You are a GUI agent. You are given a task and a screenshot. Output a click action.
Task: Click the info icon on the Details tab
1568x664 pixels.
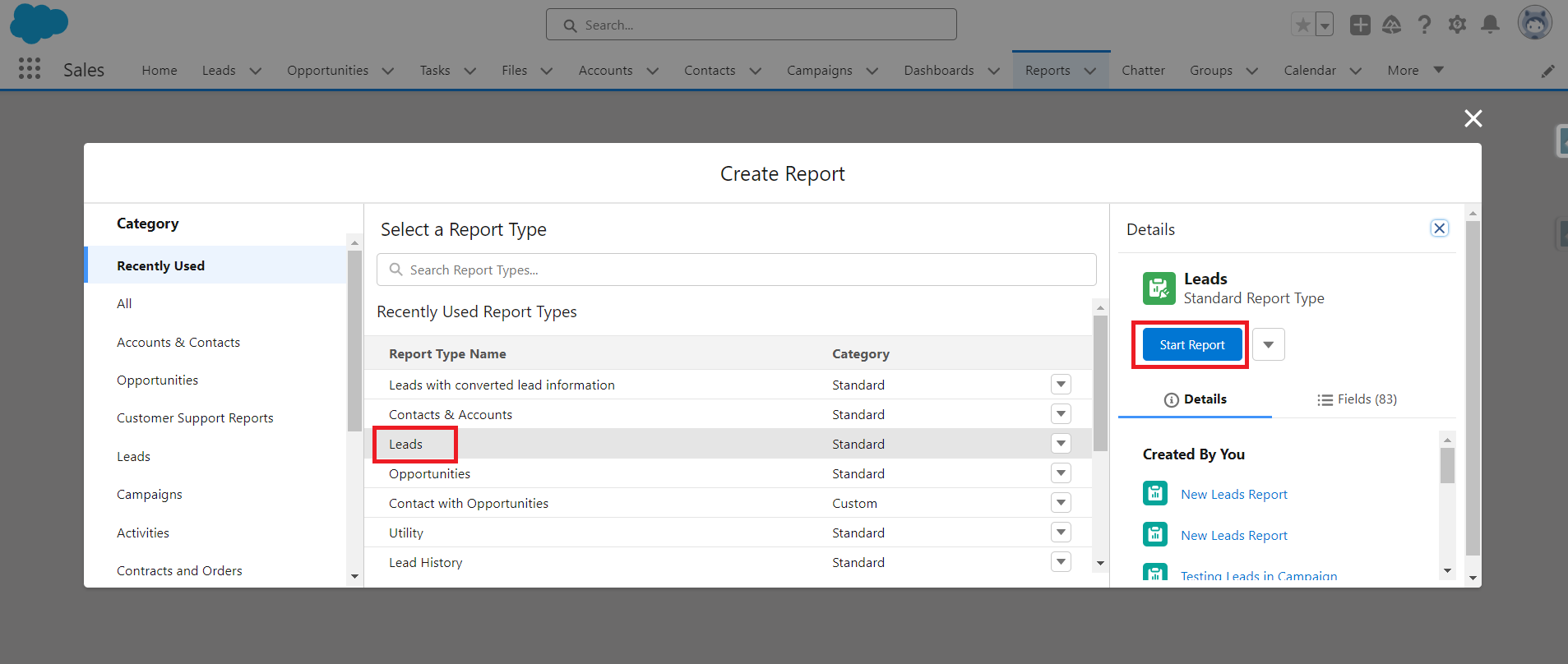[x=1172, y=399]
